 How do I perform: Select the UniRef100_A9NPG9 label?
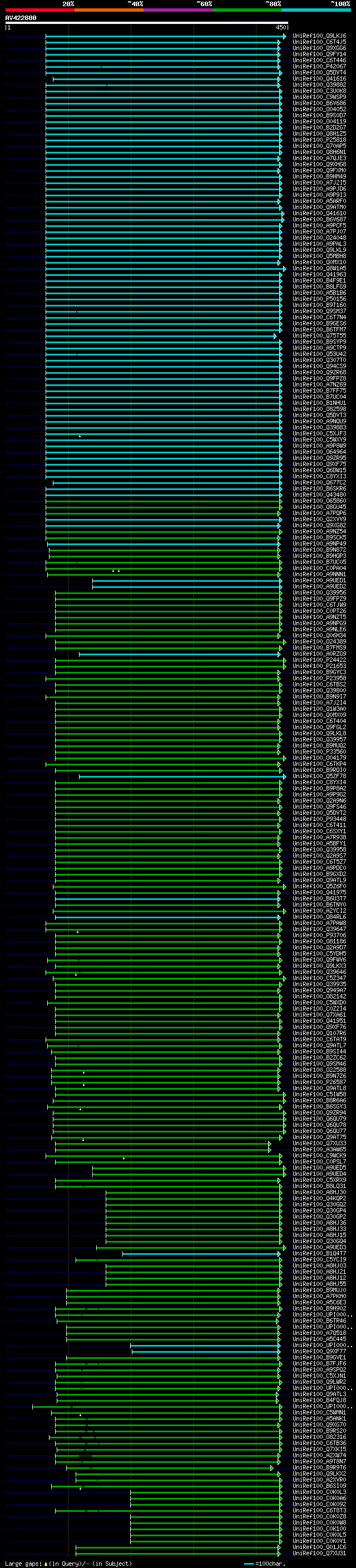tap(319, 624)
